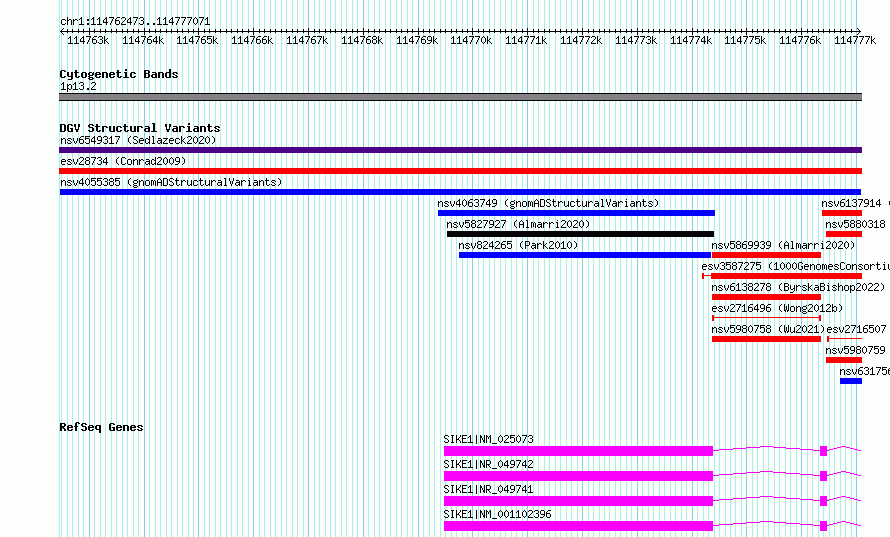Select the thin red esv2716496 Wong2012b line
This screenshot has width=890, height=537.
[766, 318]
